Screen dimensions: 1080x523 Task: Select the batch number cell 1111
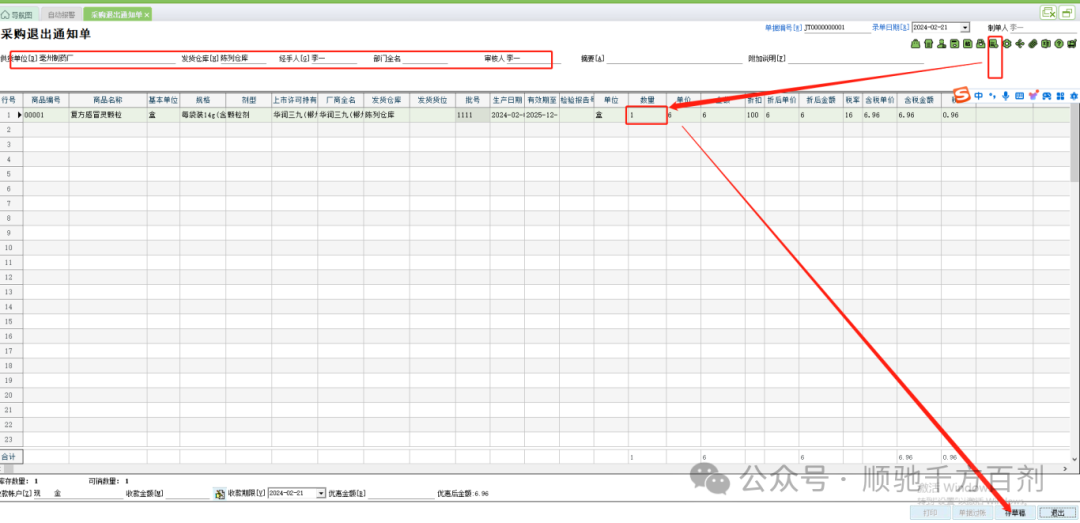point(472,115)
